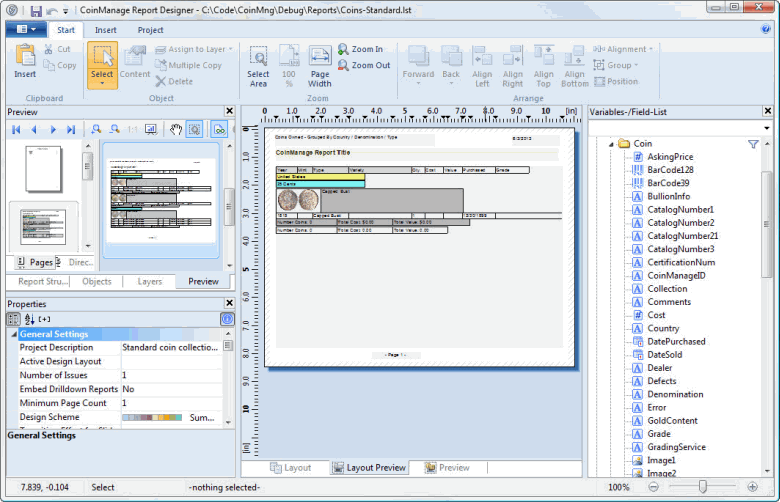Click the filter funnel in field list
The width and height of the screenshot is (780, 502).
[753, 144]
